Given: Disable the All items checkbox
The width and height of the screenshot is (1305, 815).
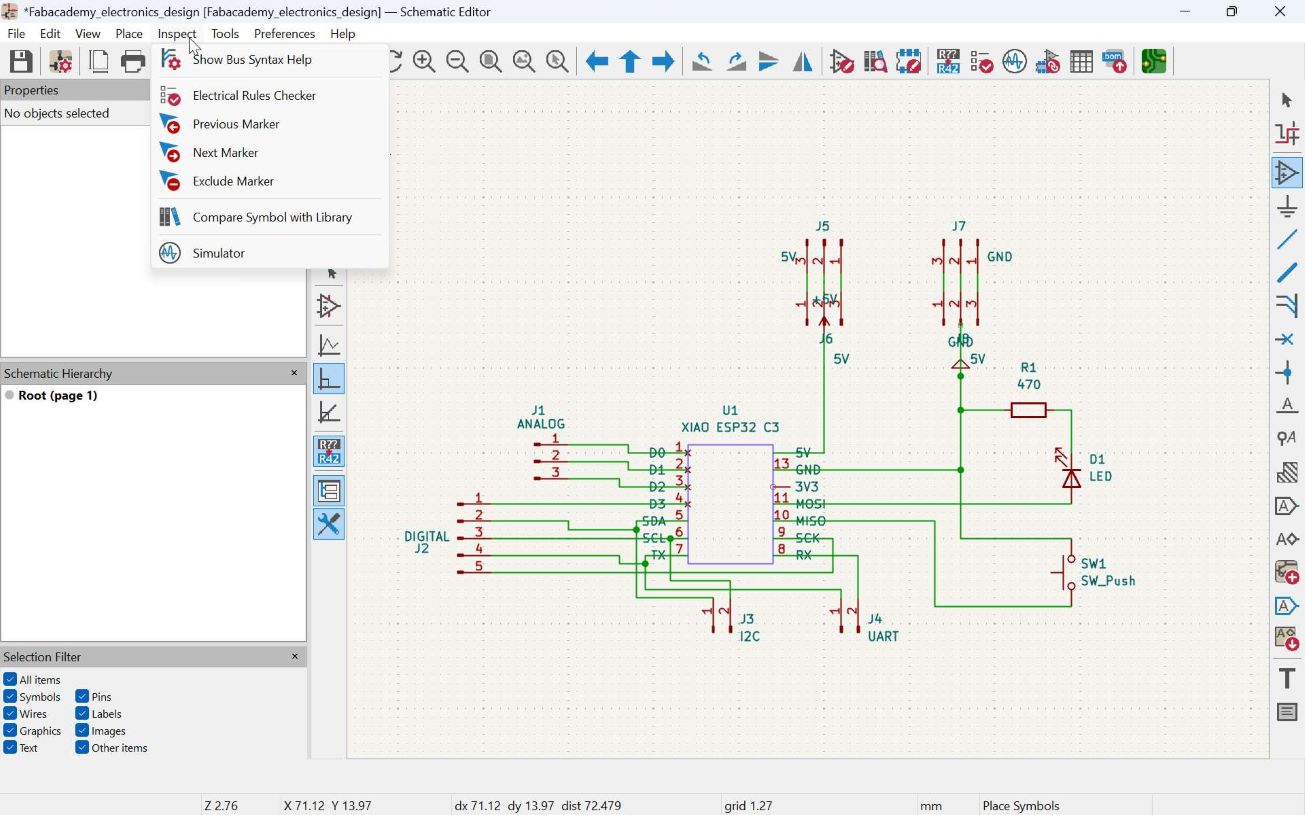Looking at the screenshot, I should coord(10,680).
